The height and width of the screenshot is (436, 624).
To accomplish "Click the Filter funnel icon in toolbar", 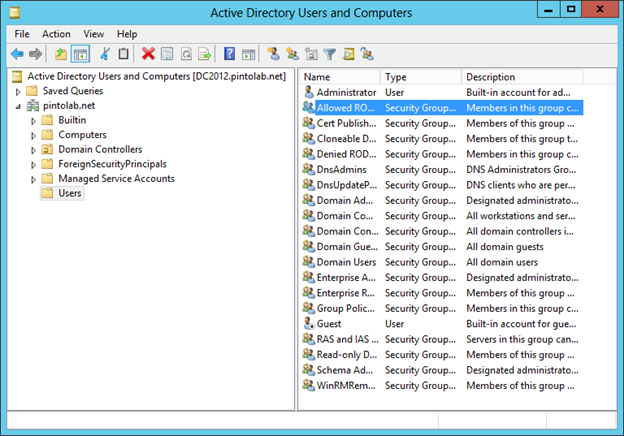I will 328,54.
